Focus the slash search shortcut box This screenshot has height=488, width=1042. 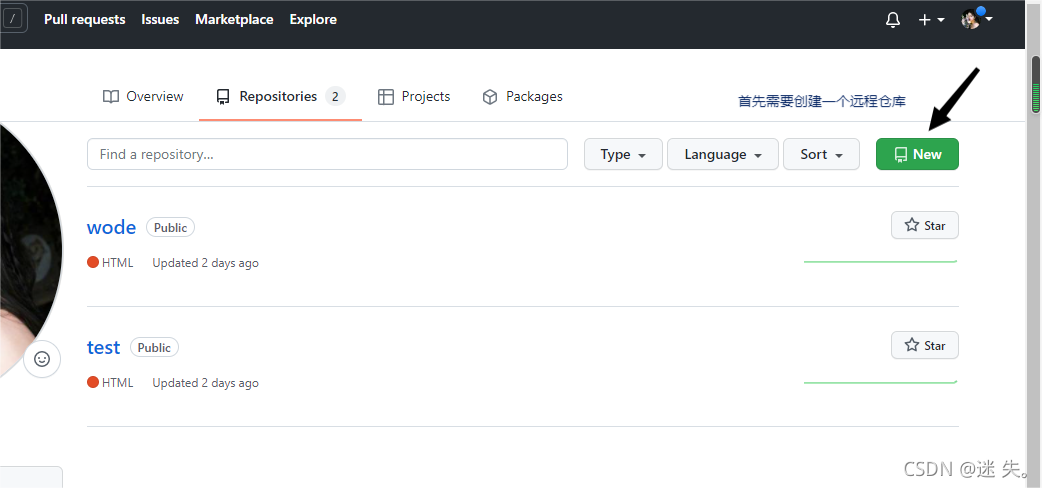(x=13, y=19)
